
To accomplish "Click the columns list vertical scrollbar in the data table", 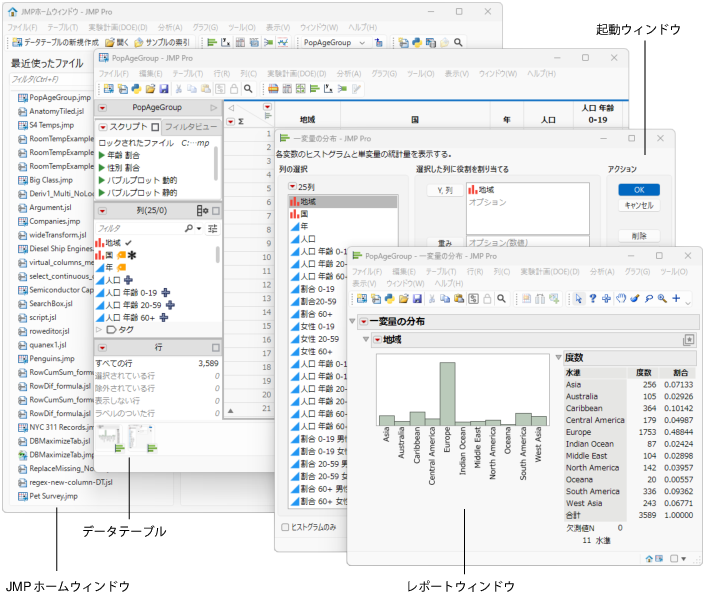I will pyautogui.click(x=218, y=255).
